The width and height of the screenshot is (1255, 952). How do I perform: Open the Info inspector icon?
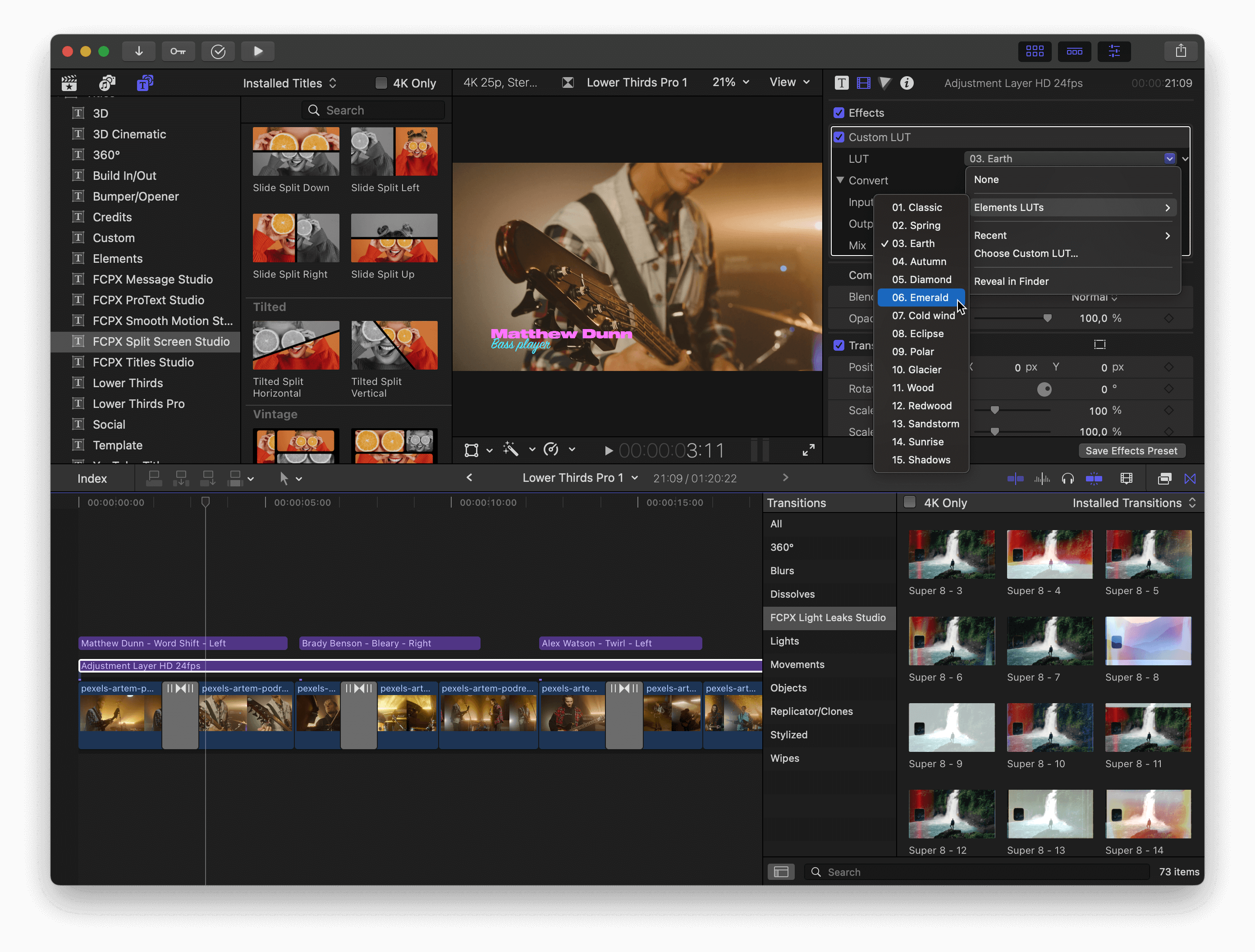coord(907,83)
